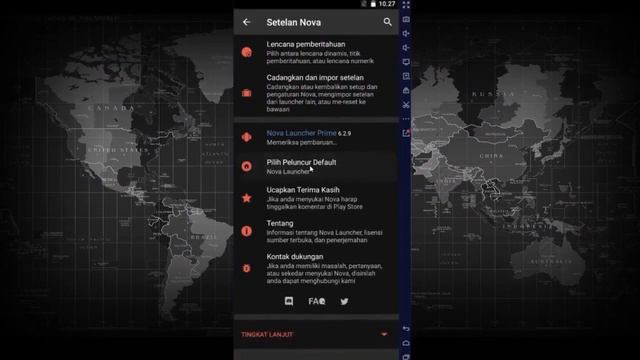The height and width of the screenshot is (360, 640).
Task: Open keyboard mapping icon in emulator sidebar
Action: pos(406,19)
